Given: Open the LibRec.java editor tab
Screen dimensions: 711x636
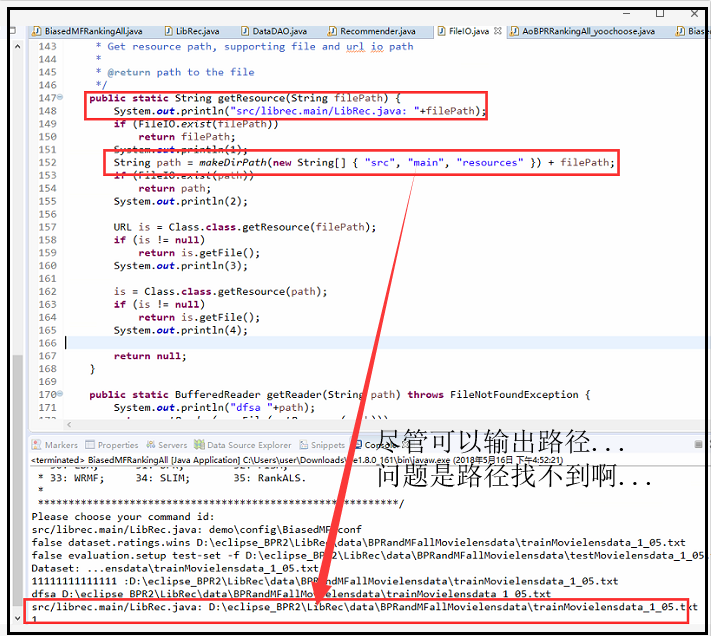Looking at the screenshot, I should click(x=192, y=31).
